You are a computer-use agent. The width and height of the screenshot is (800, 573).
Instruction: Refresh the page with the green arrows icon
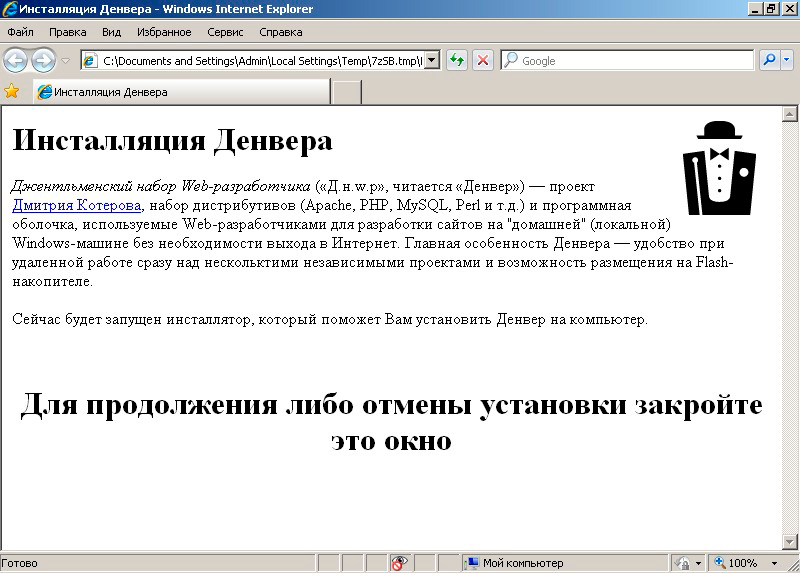tap(457, 61)
